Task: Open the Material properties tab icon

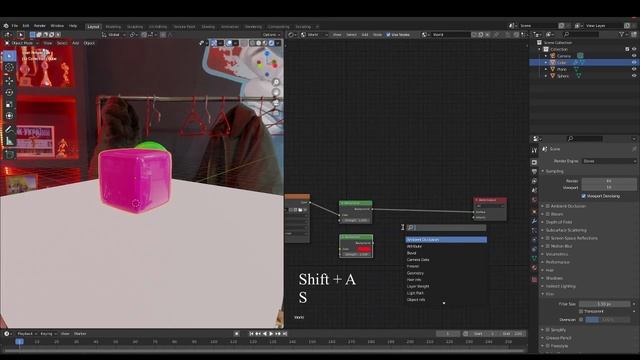Action: (534, 268)
